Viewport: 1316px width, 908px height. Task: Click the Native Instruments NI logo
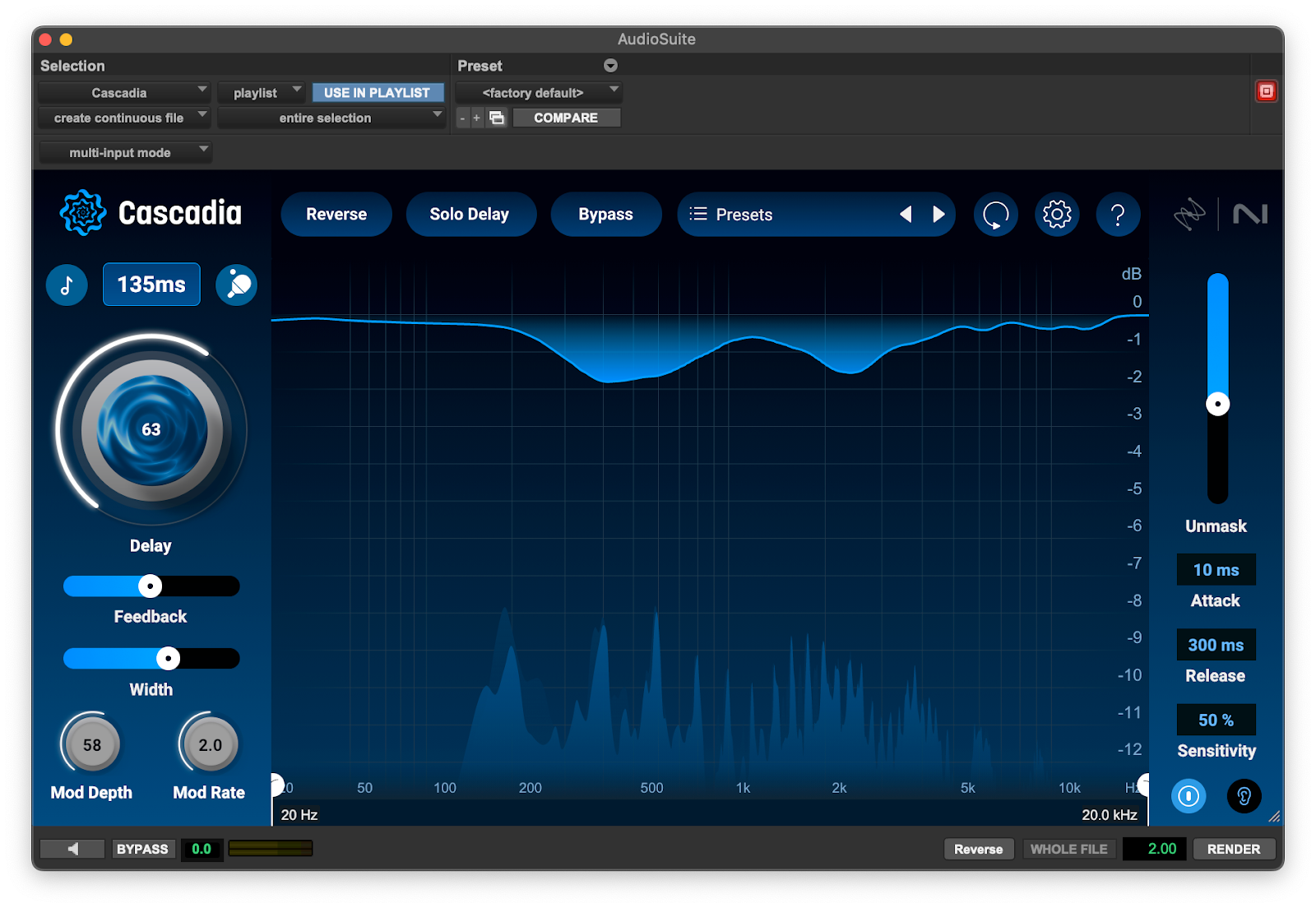click(x=1250, y=215)
